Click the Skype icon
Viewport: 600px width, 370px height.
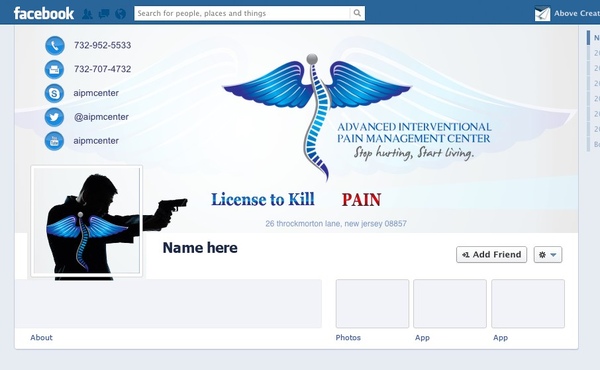pyautogui.click(x=54, y=93)
